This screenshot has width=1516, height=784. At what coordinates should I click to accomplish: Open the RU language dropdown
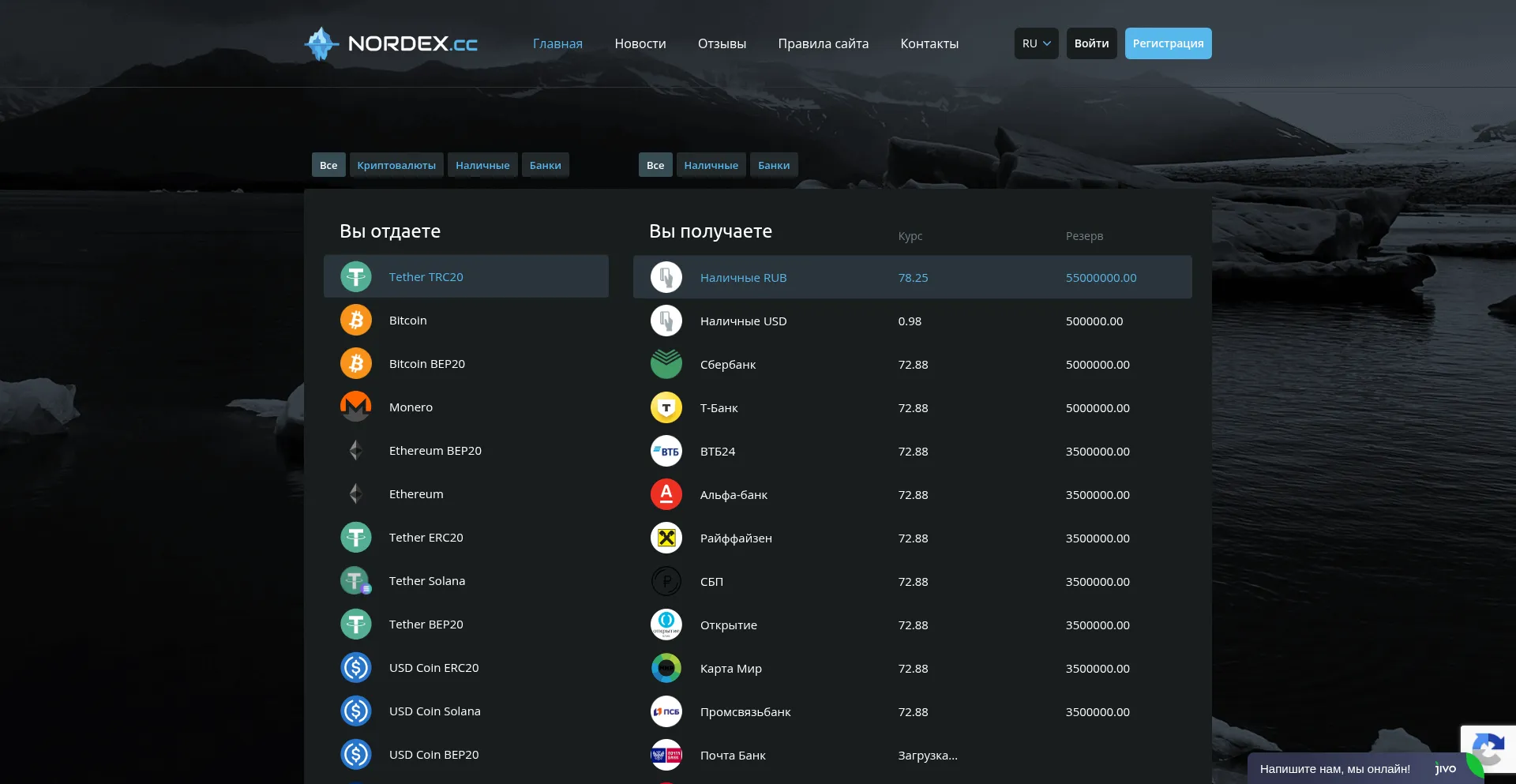coord(1036,43)
